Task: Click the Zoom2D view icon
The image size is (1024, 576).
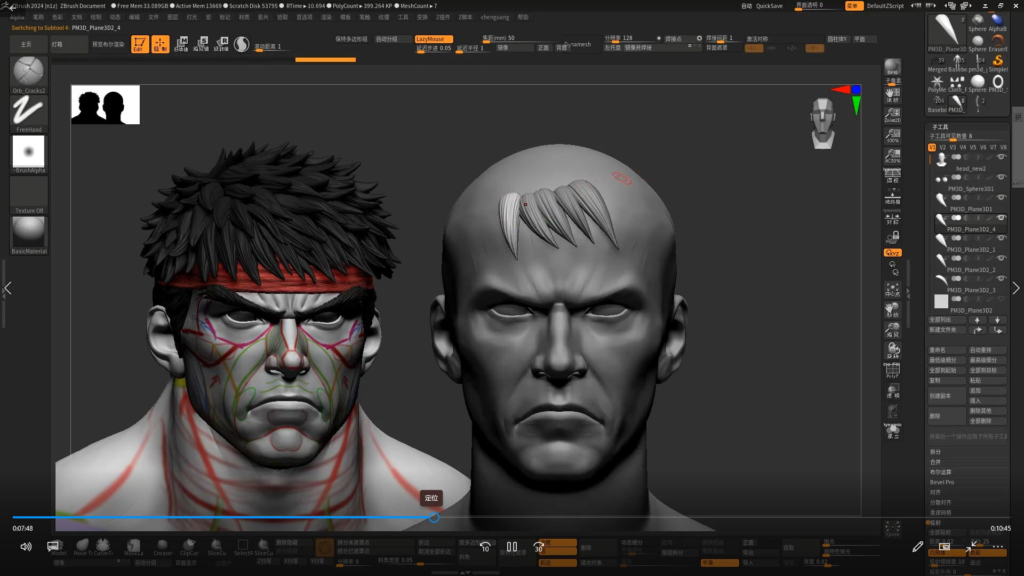Action: click(892, 116)
